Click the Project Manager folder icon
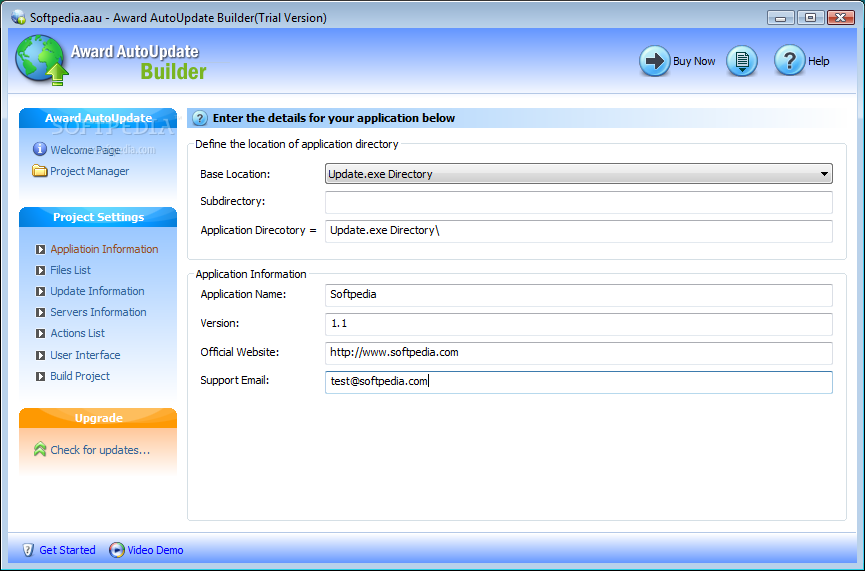Viewport: 865px width, 571px height. (40, 170)
